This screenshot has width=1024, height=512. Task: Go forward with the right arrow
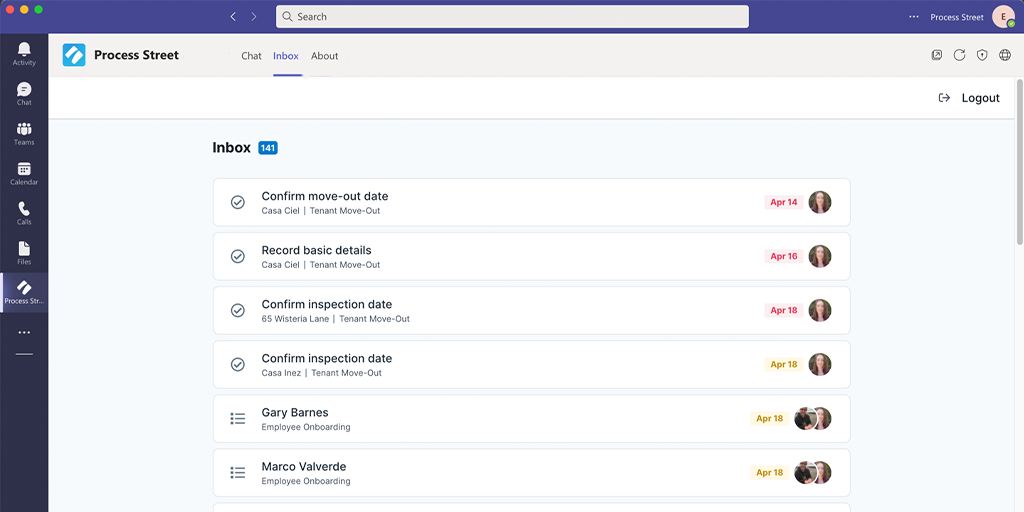click(x=254, y=16)
